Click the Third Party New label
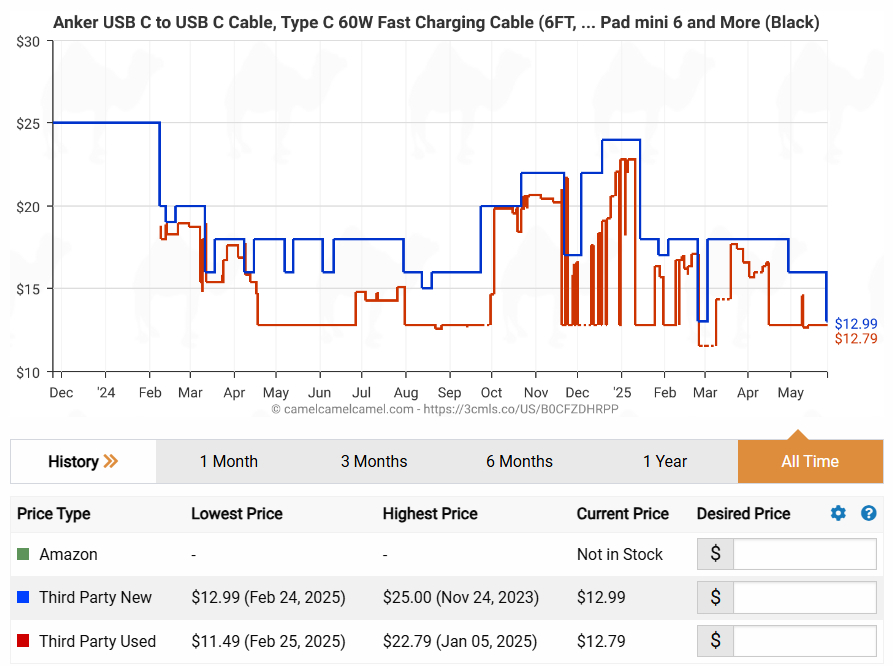 coord(95,597)
